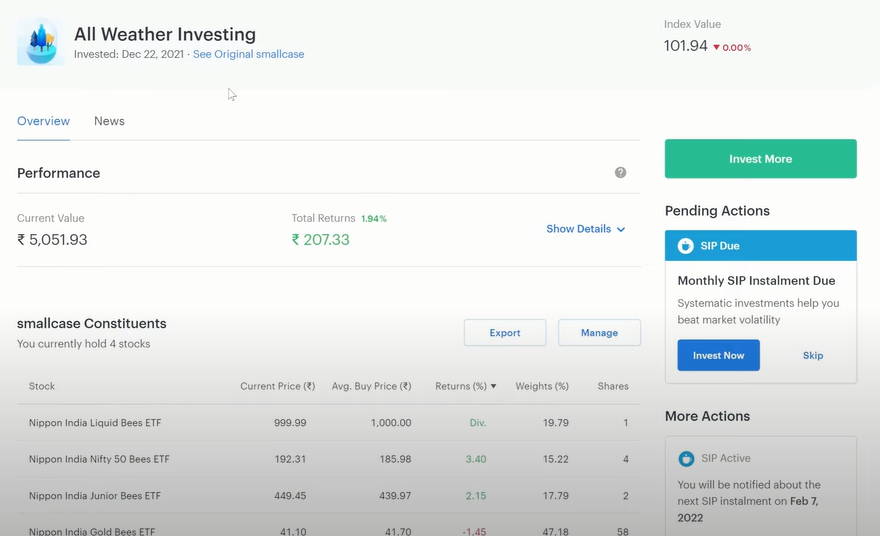The width and height of the screenshot is (880, 536).
Task: Skip the monthly SIP instalment
Action: click(813, 355)
